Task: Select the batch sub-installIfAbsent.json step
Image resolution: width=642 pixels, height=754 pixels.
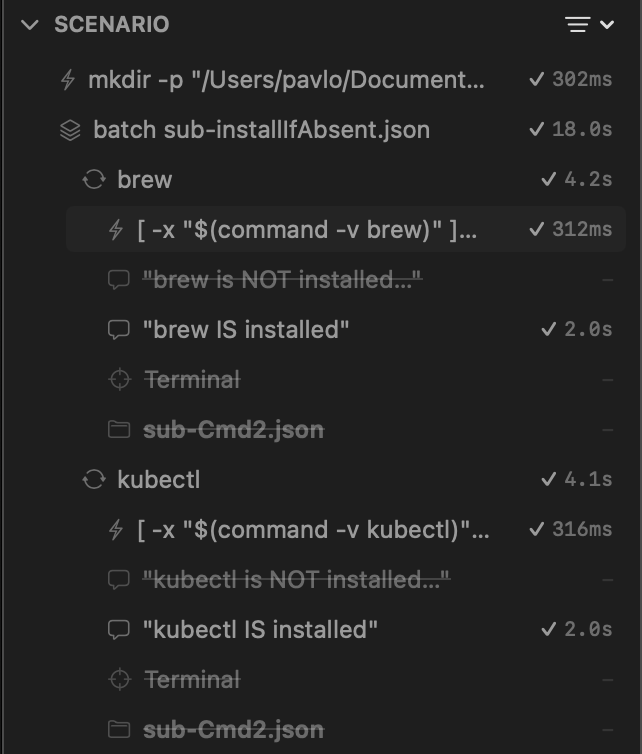Action: click(x=261, y=130)
